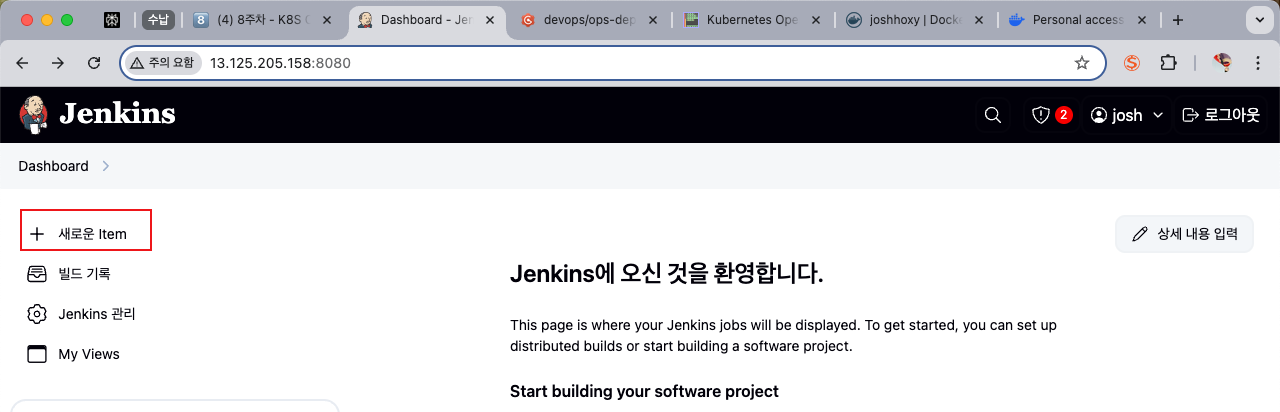Close the Kubernetes Ope tab
This screenshot has width=1280, height=412.
click(x=814, y=20)
